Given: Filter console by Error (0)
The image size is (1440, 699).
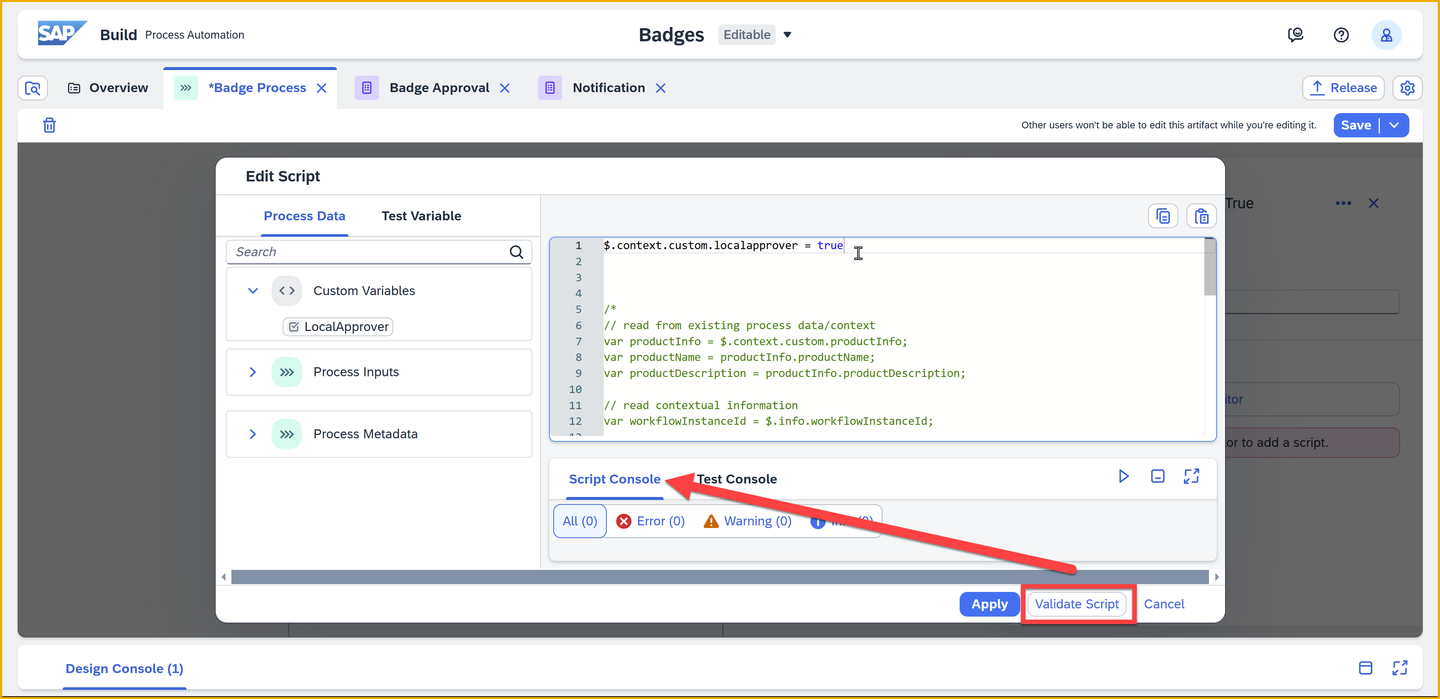Looking at the screenshot, I should click(x=651, y=521).
